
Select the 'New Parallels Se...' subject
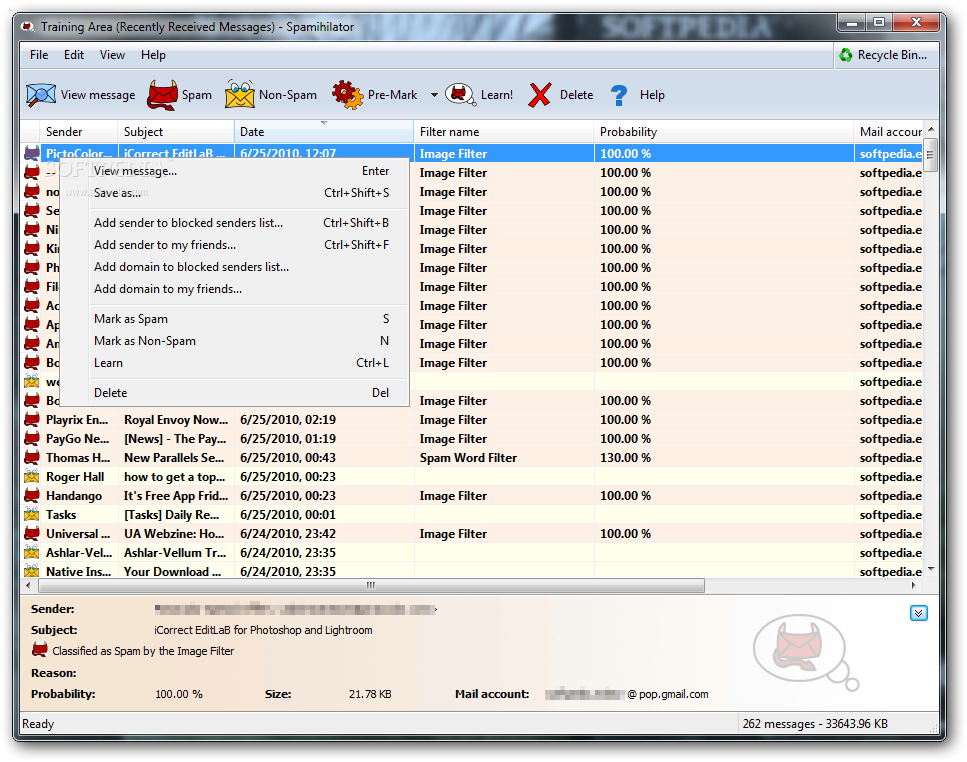(174, 458)
